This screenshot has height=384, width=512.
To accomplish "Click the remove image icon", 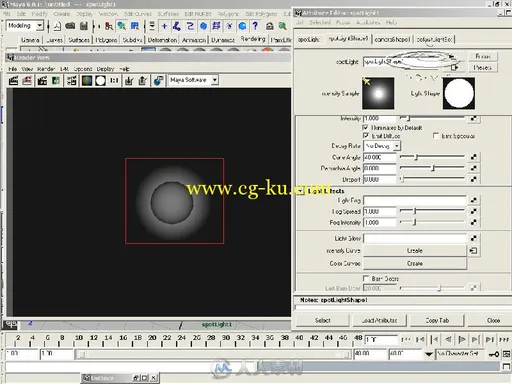I will coord(143,80).
